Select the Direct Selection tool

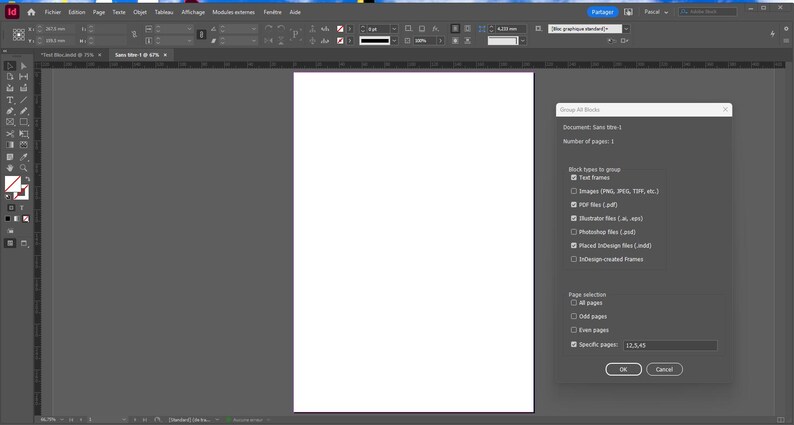click(23, 66)
